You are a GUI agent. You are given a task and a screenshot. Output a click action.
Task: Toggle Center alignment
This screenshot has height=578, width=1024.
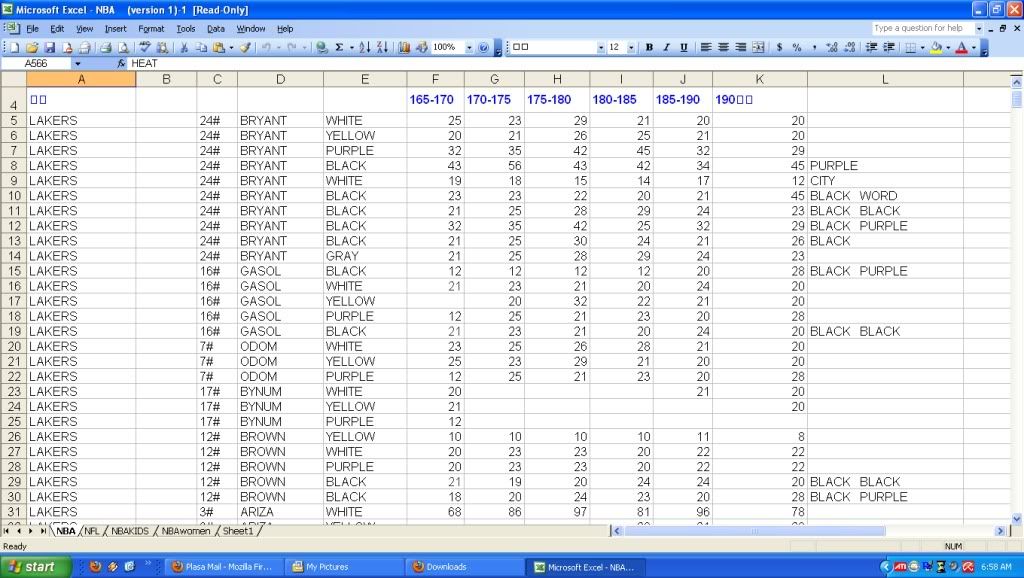point(724,47)
